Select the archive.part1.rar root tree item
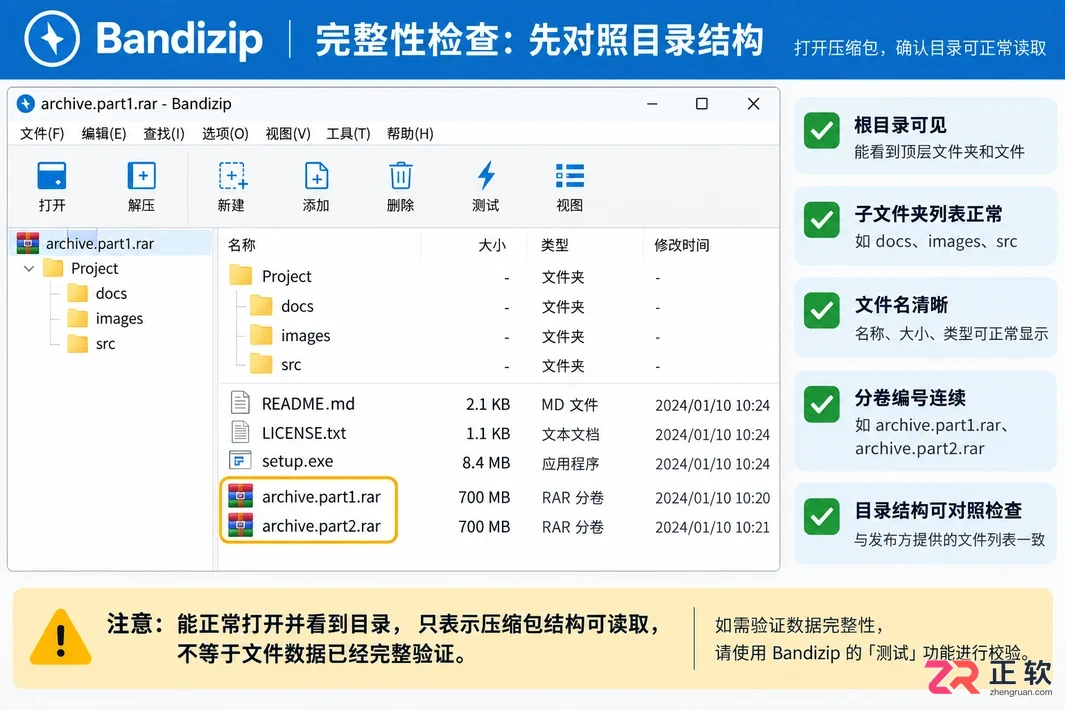 pyautogui.click(x=112, y=243)
